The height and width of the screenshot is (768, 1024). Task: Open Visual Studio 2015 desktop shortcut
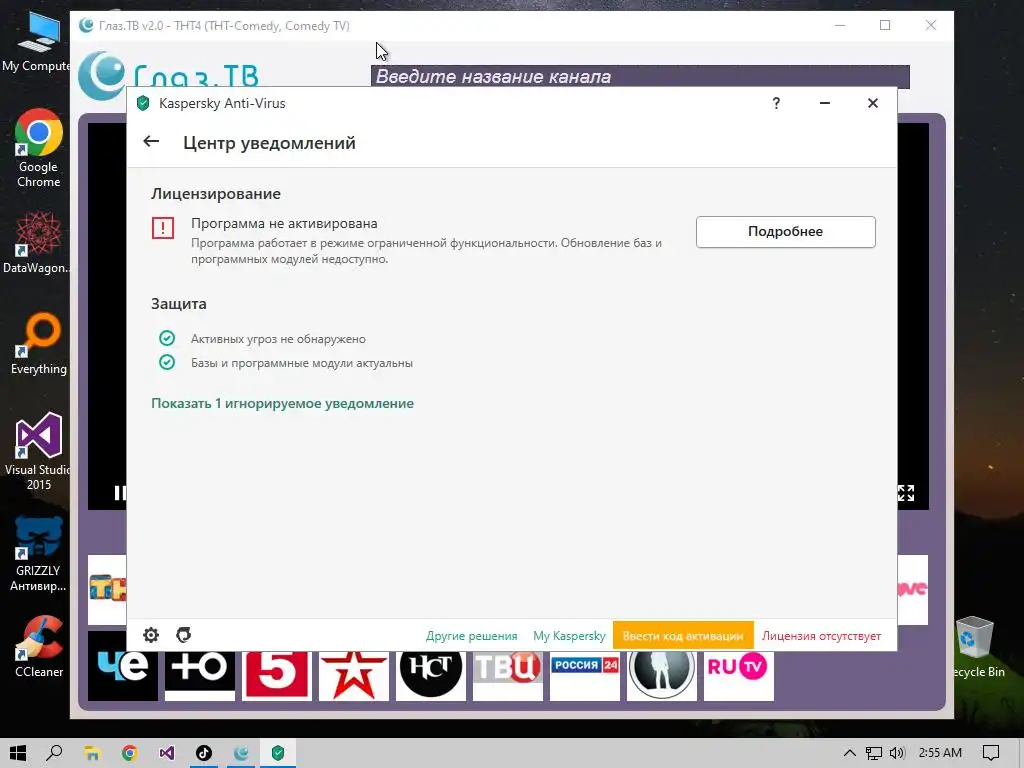(39, 452)
